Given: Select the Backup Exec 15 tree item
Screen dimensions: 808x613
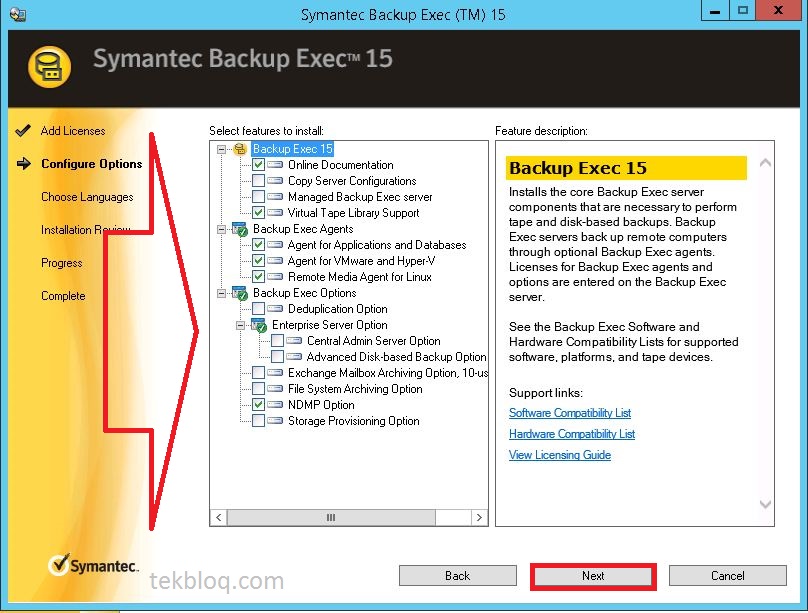Looking at the screenshot, I should pos(293,149).
